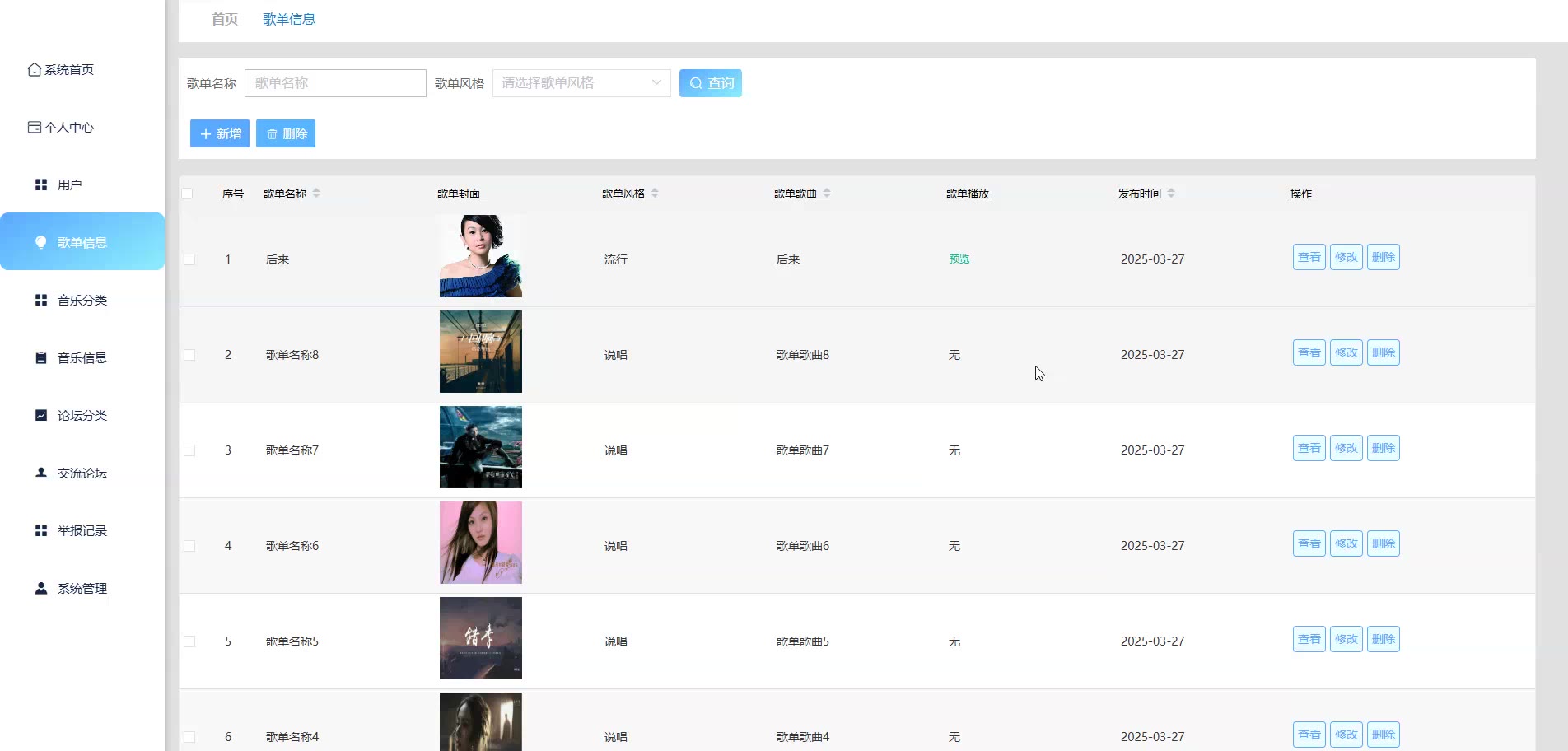Open 系统管理 in the sidebar

coord(82,589)
